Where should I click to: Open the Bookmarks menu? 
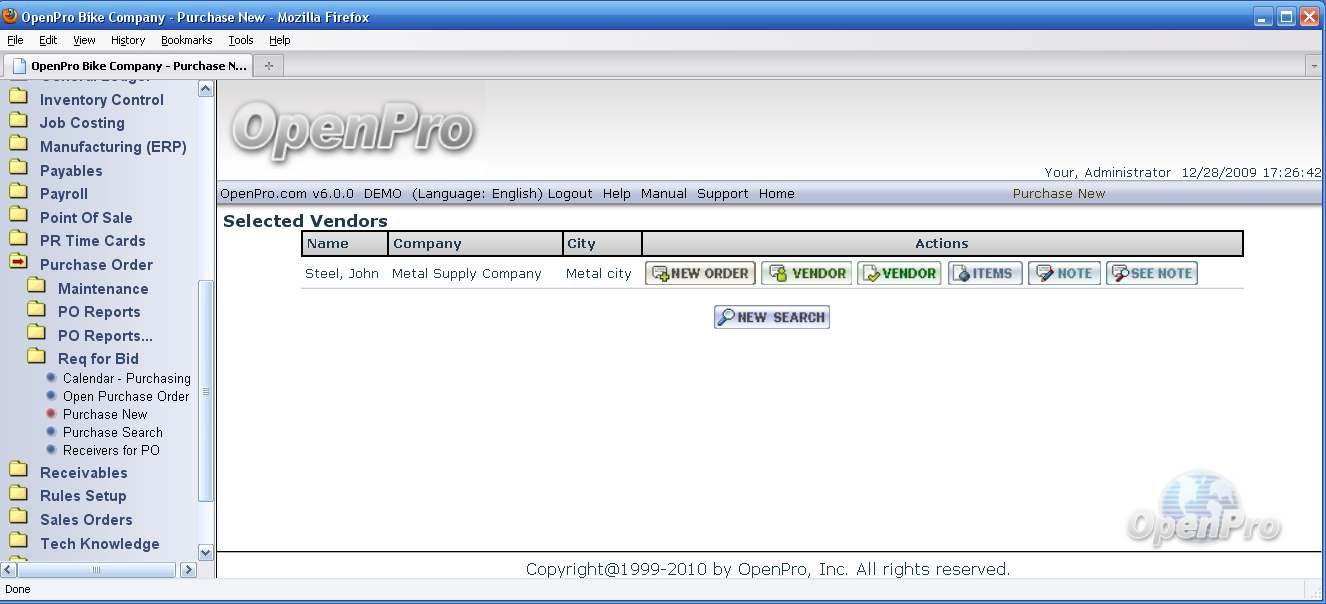coord(186,40)
